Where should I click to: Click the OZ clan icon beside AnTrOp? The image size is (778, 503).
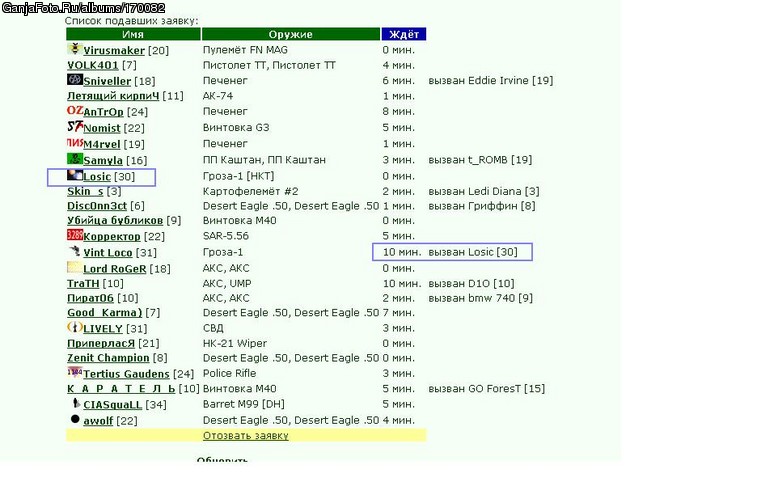tap(75, 110)
